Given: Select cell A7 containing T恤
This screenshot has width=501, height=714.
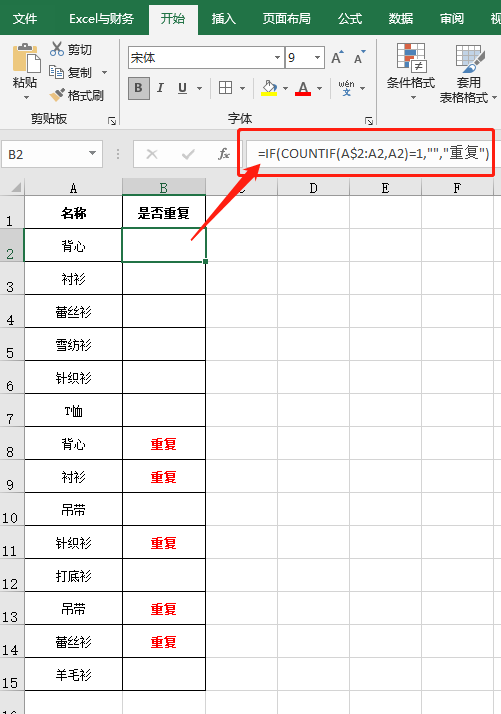Looking at the screenshot, I should (x=73, y=411).
